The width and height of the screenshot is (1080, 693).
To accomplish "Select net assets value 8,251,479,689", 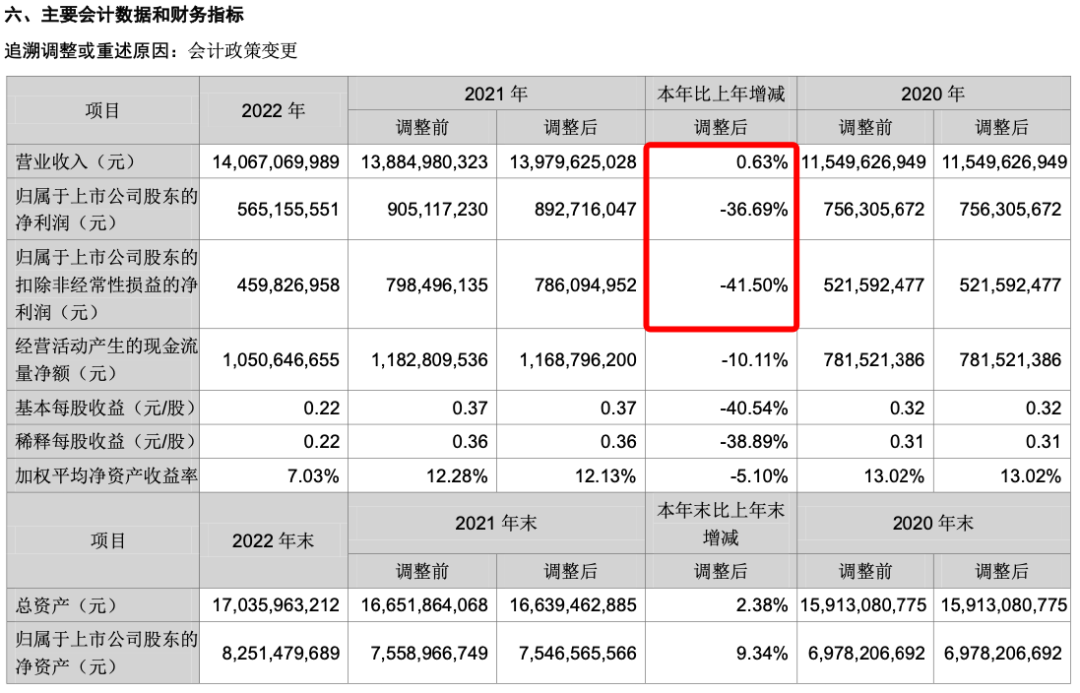I will click(281, 652).
